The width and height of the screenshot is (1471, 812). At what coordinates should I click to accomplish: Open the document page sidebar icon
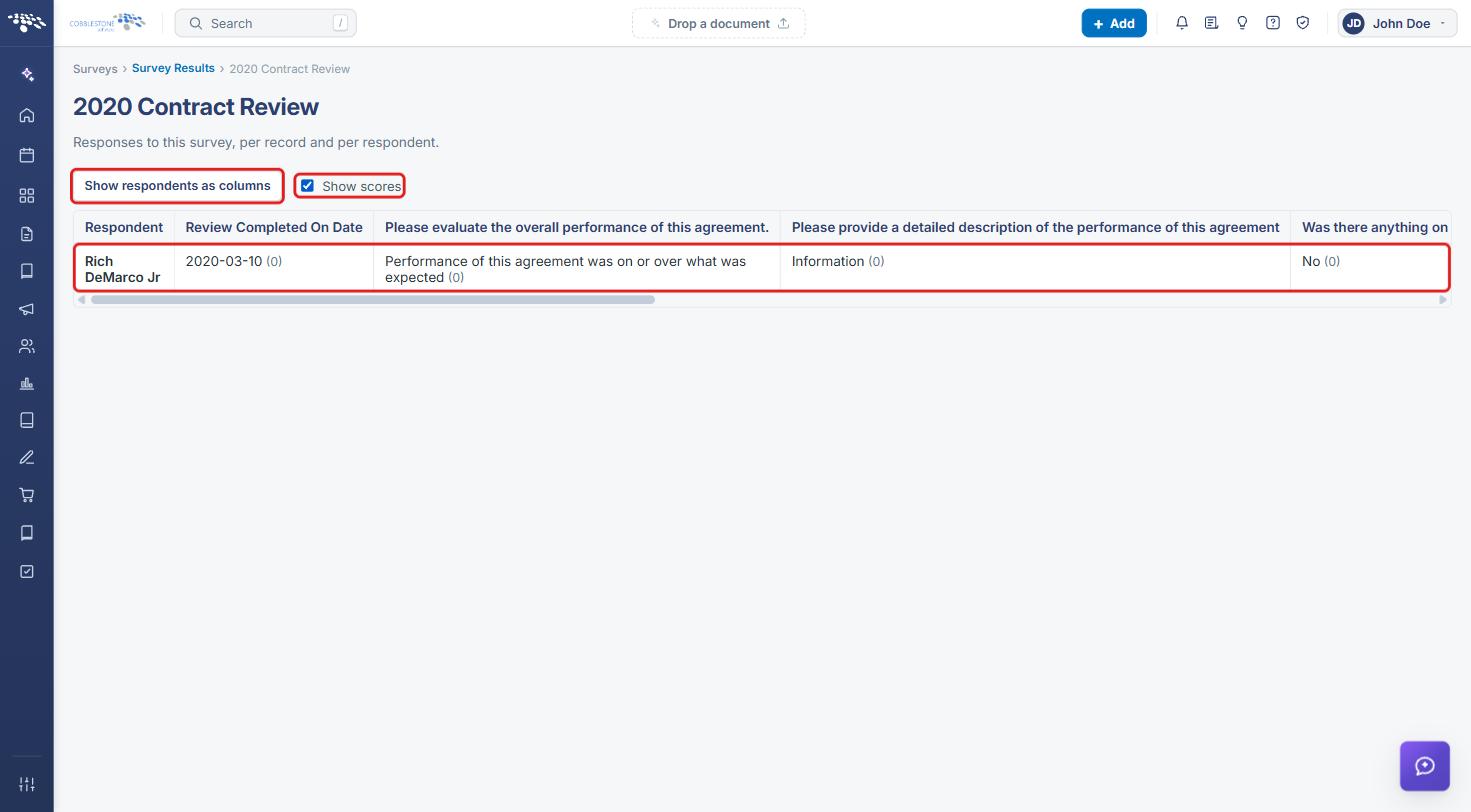(27, 234)
